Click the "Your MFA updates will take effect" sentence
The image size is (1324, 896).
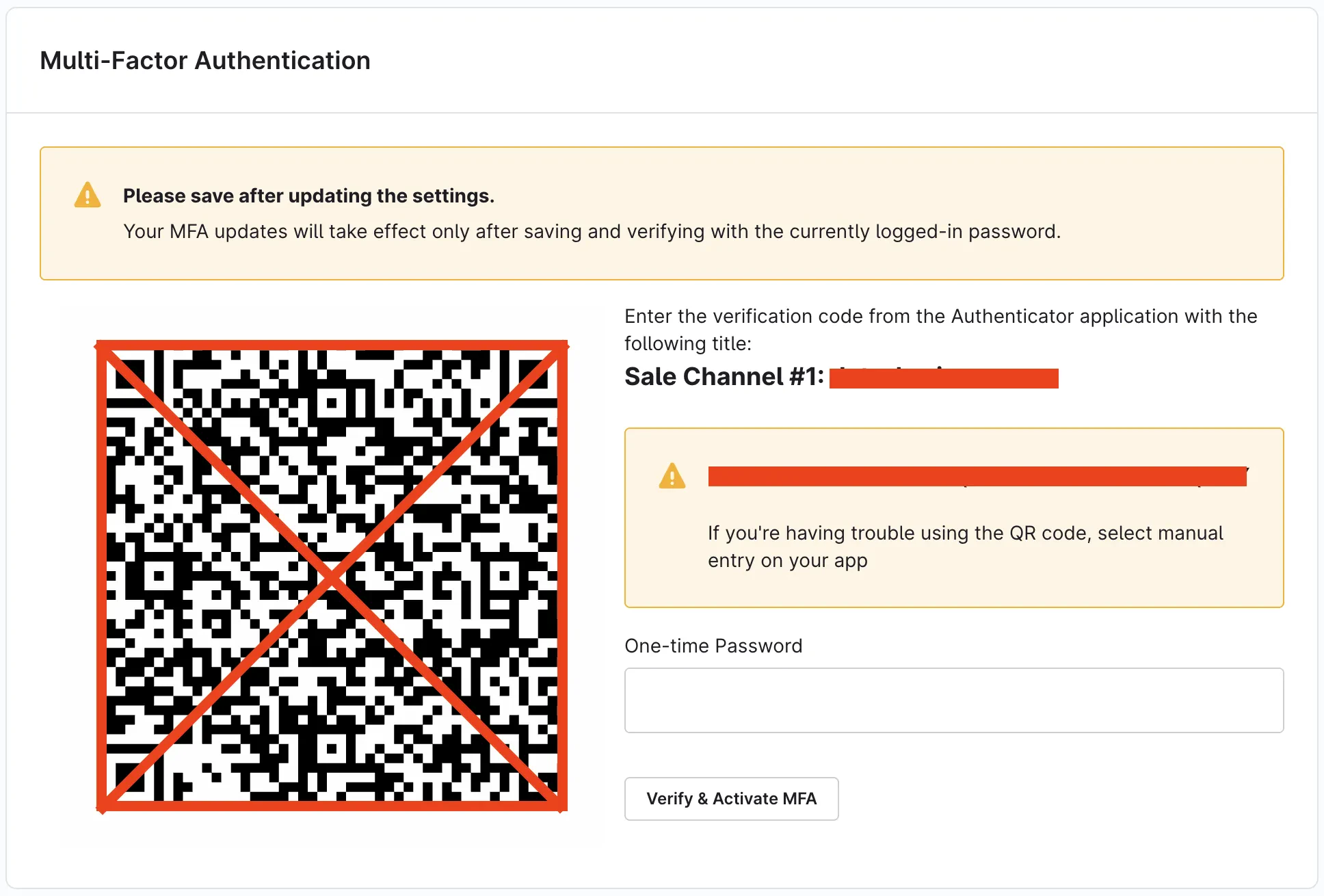click(x=592, y=232)
